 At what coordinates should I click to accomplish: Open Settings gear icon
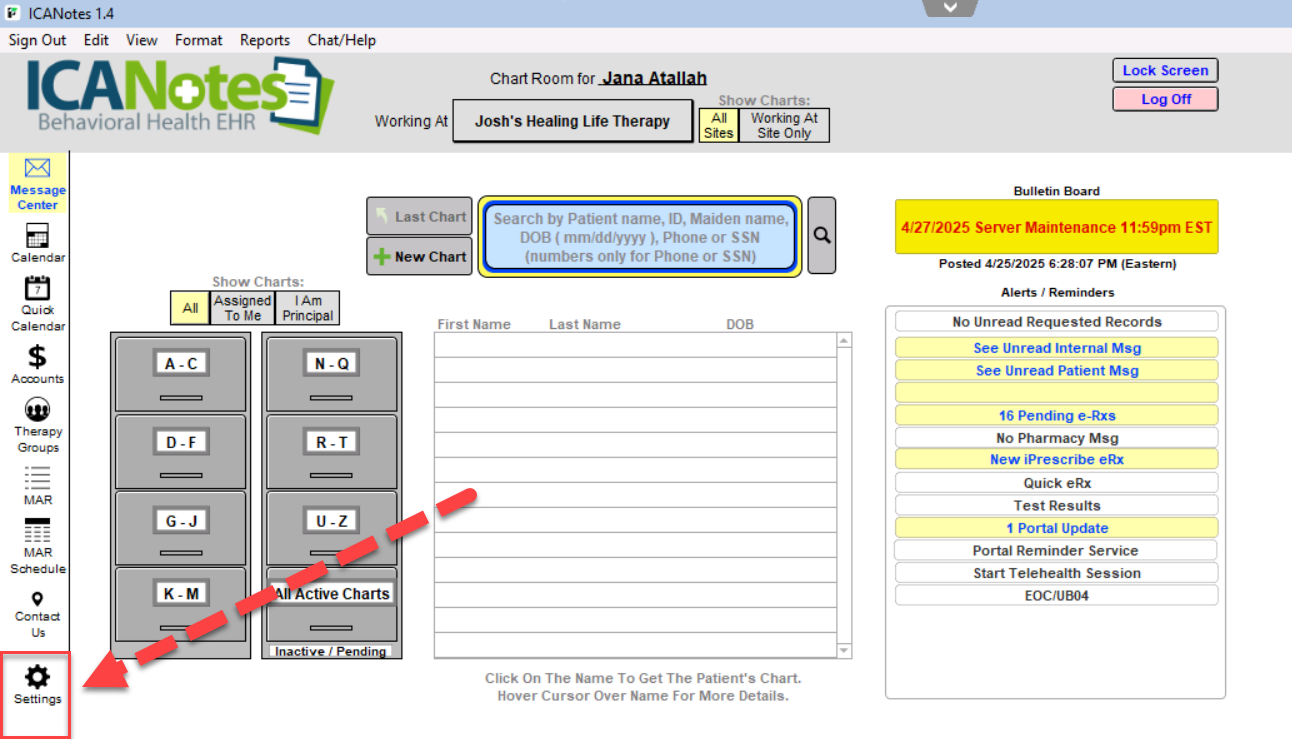point(37,677)
